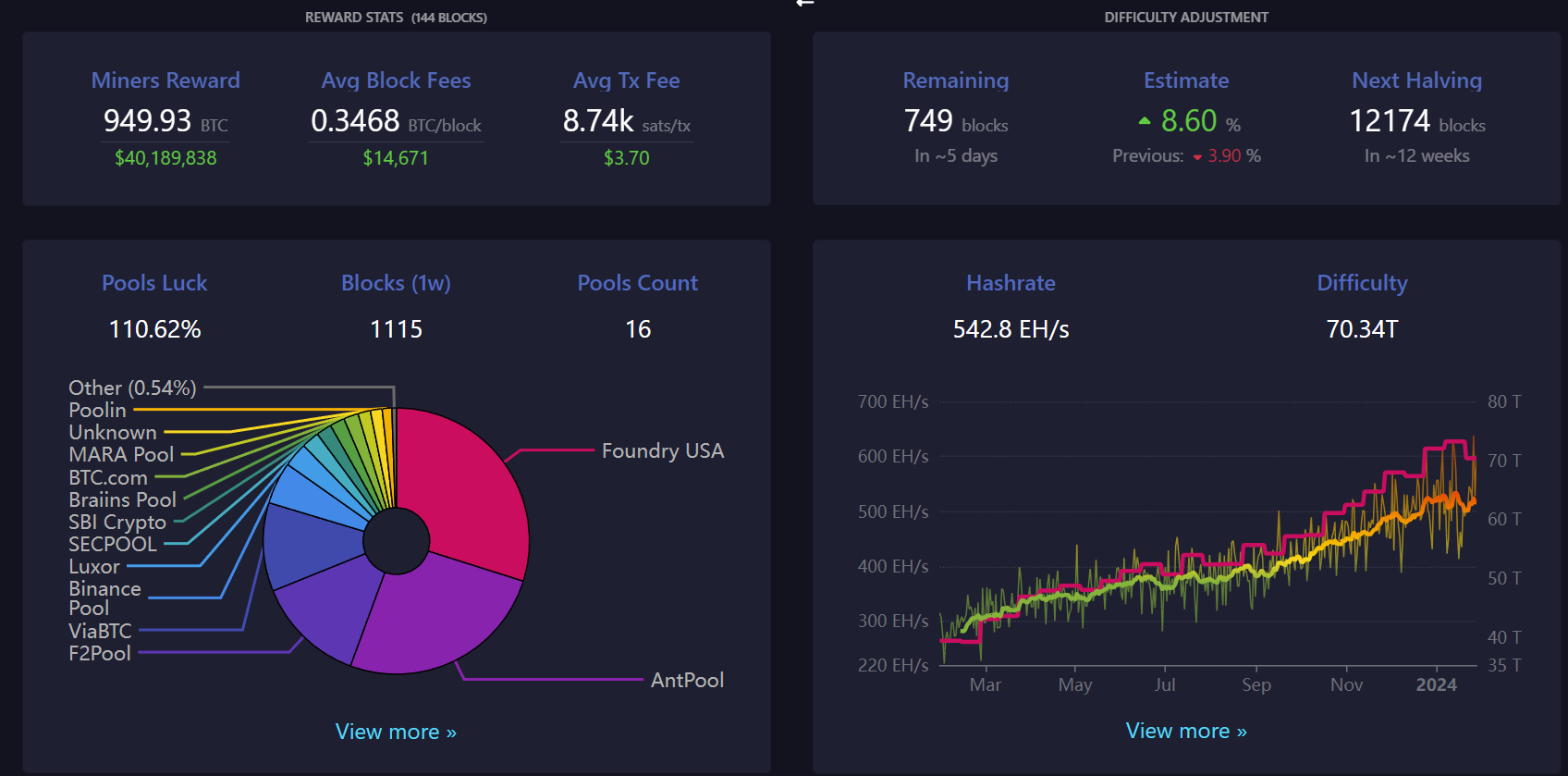Click the 'MARA Pool' legend label
The height and width of the screenshot is (776, 1568).
(x=121, y=454)
